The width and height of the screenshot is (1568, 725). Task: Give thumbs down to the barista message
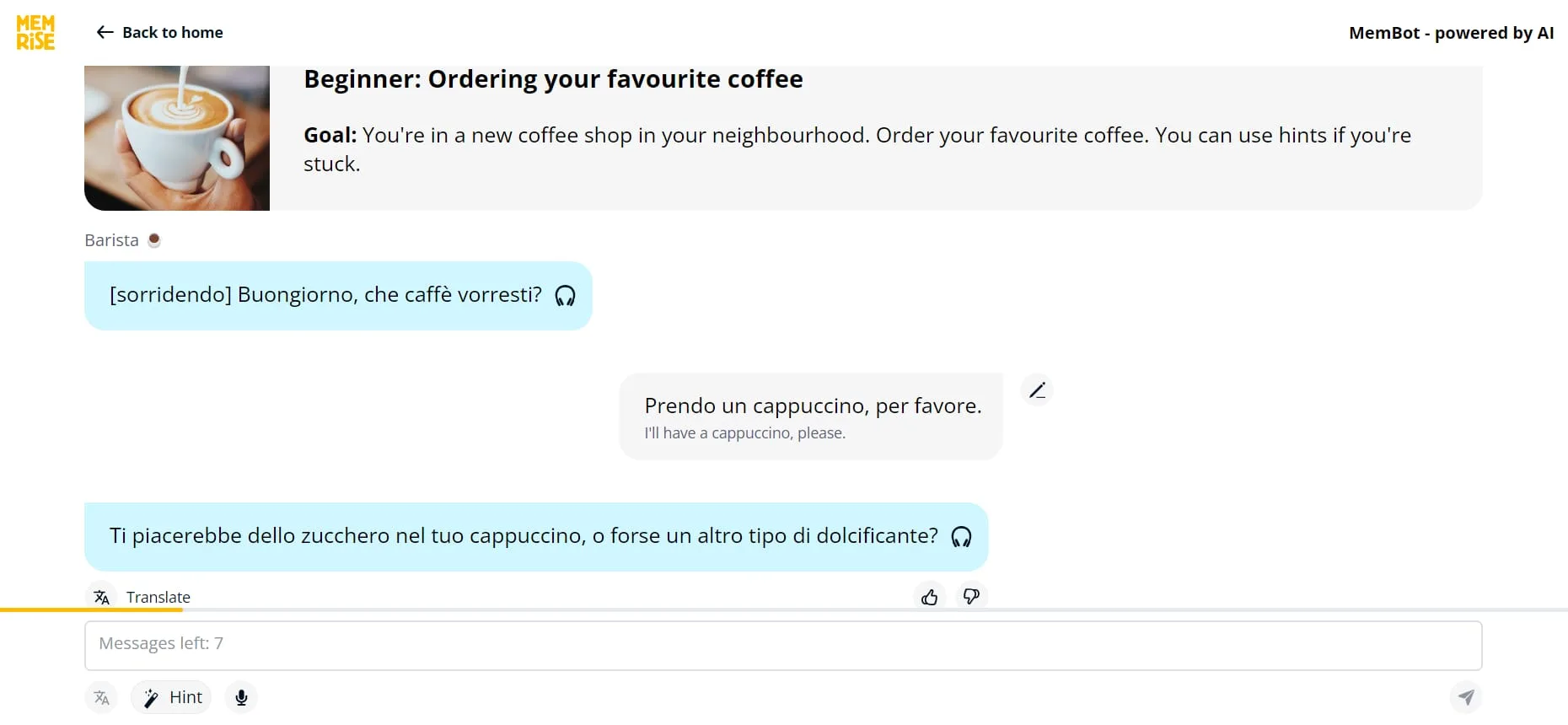coord(971,597)
